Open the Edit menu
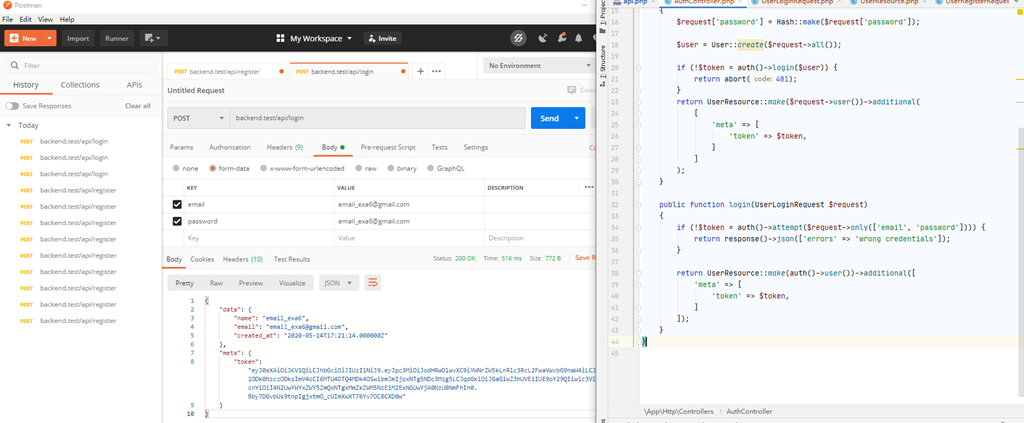This screenshot has width=1024, height=423. pyautogui.click(x=25, y=20)
